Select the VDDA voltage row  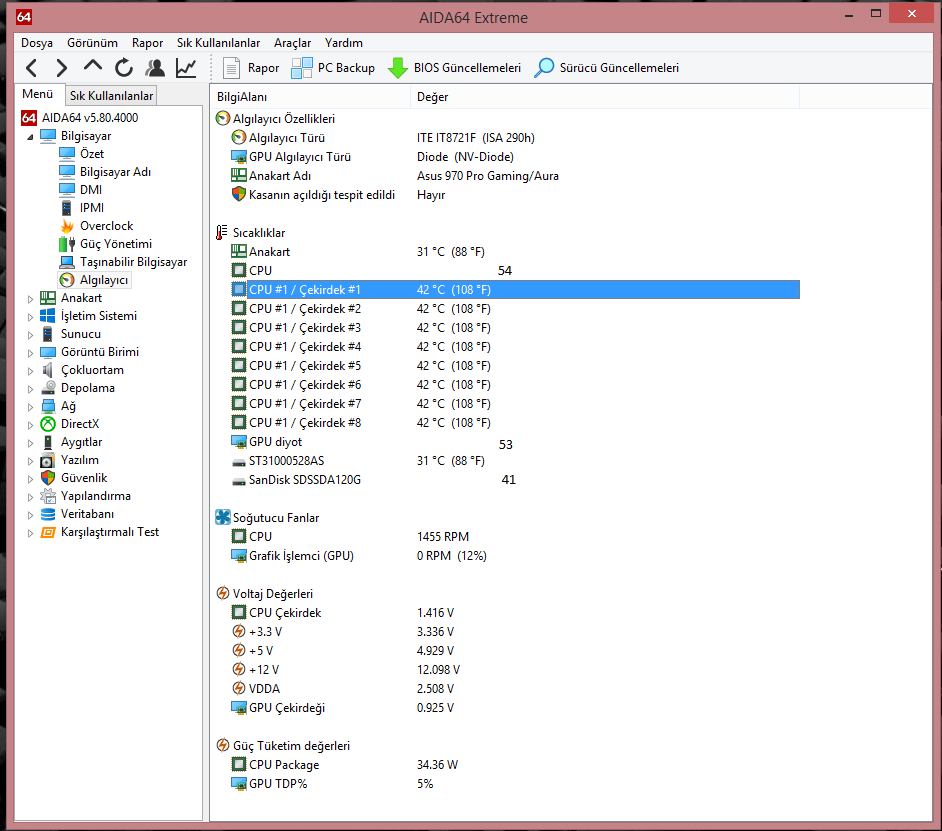(515, 689)
